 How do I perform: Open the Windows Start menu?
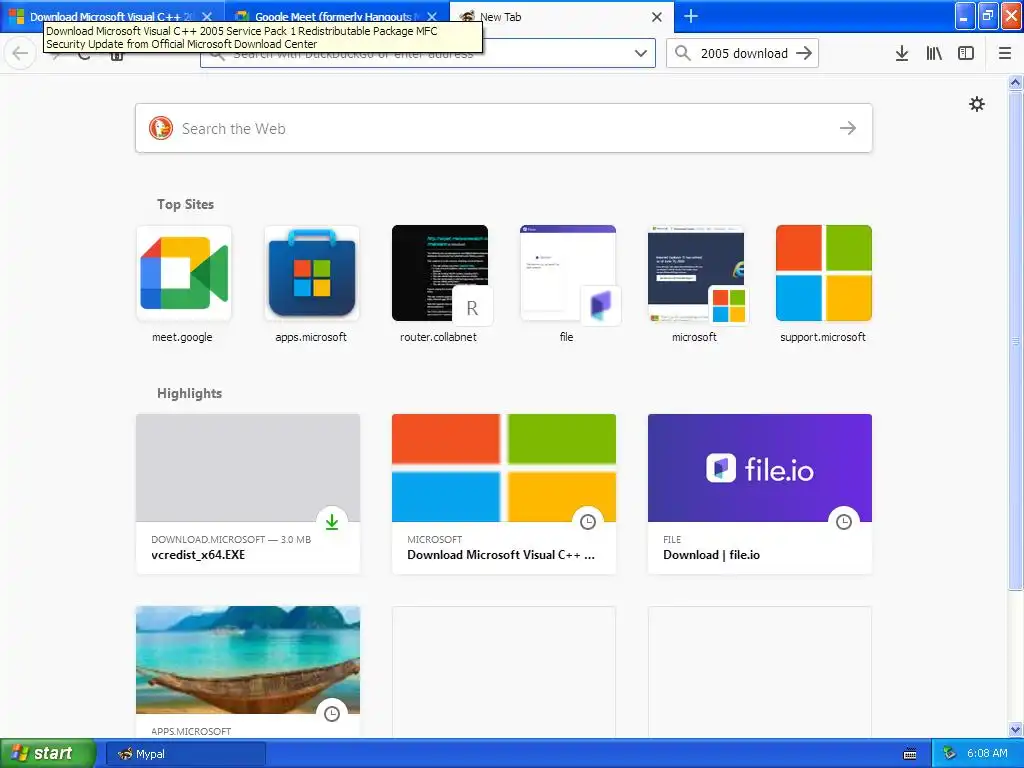(x=48, y=754)
